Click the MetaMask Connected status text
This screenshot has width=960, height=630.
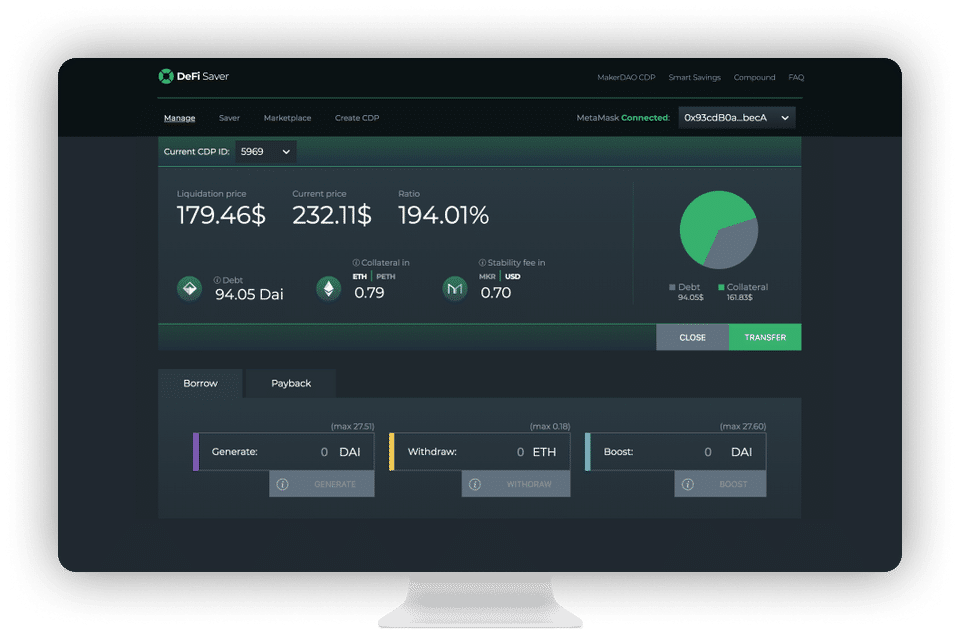point(623,118)
